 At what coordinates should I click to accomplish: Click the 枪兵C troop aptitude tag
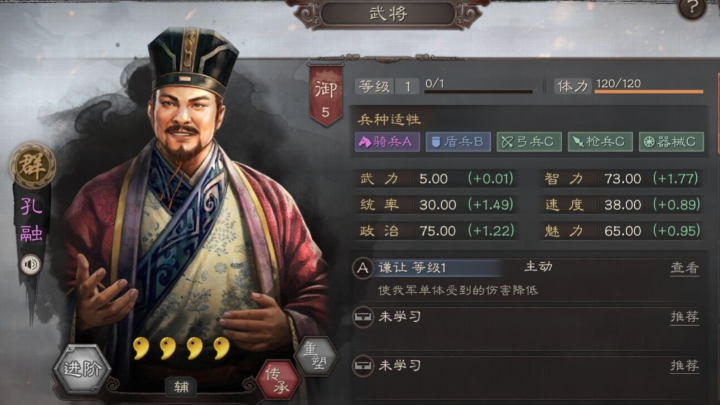(x=600, y=142)
